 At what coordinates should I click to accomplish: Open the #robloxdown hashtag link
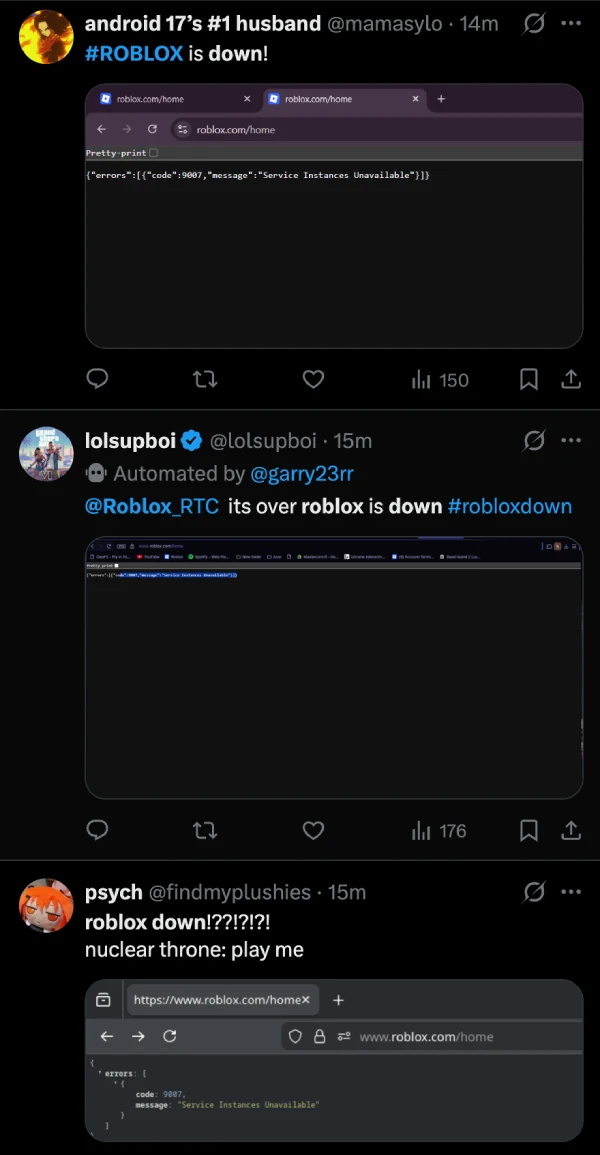pos(510,506)
